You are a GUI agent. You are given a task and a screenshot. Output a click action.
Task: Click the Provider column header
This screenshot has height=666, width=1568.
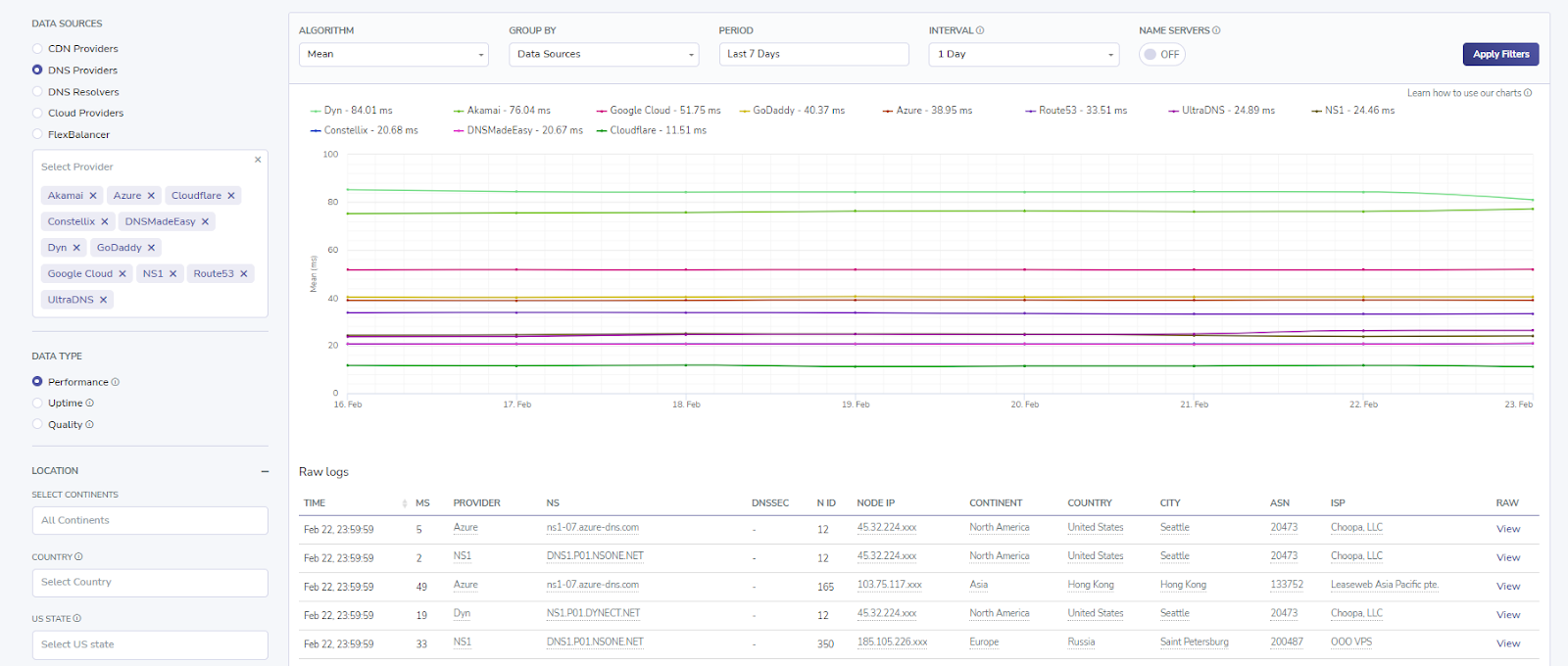pyautogui.click(x=476, y=503)
